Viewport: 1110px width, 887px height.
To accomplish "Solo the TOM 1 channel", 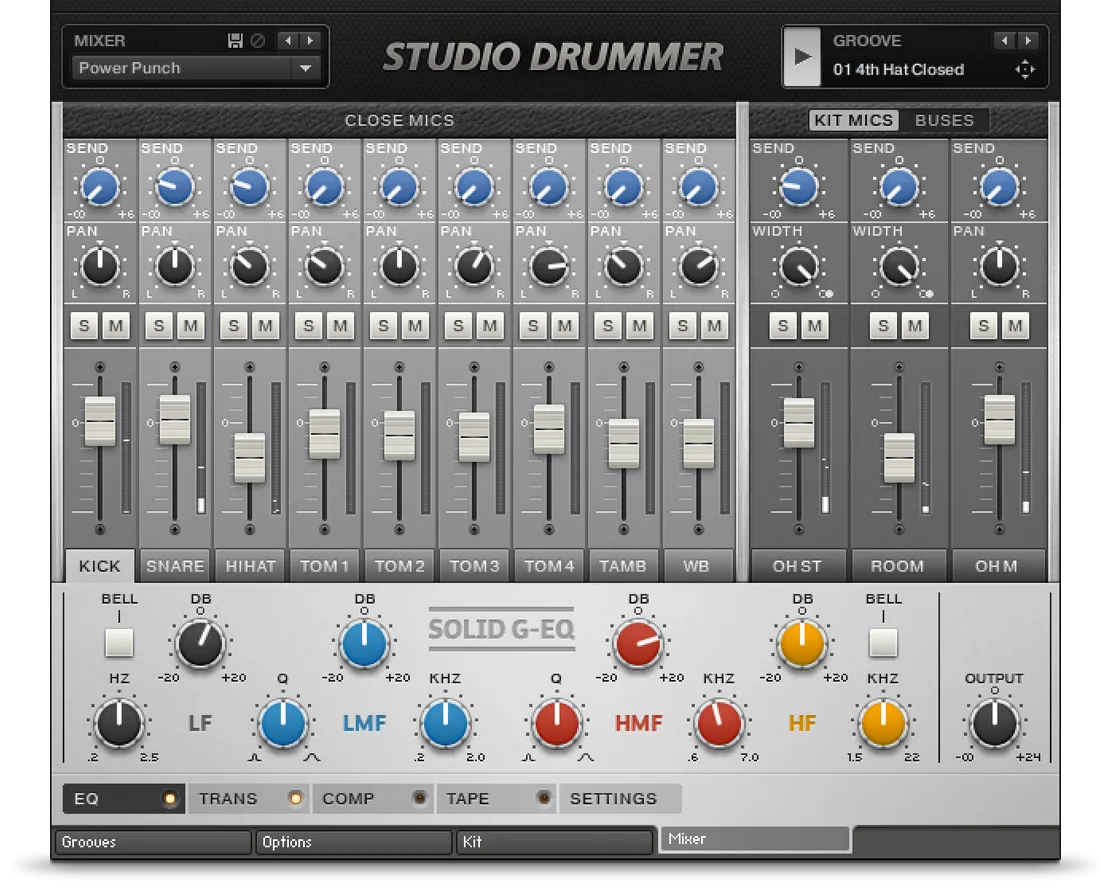I will 309,326.
